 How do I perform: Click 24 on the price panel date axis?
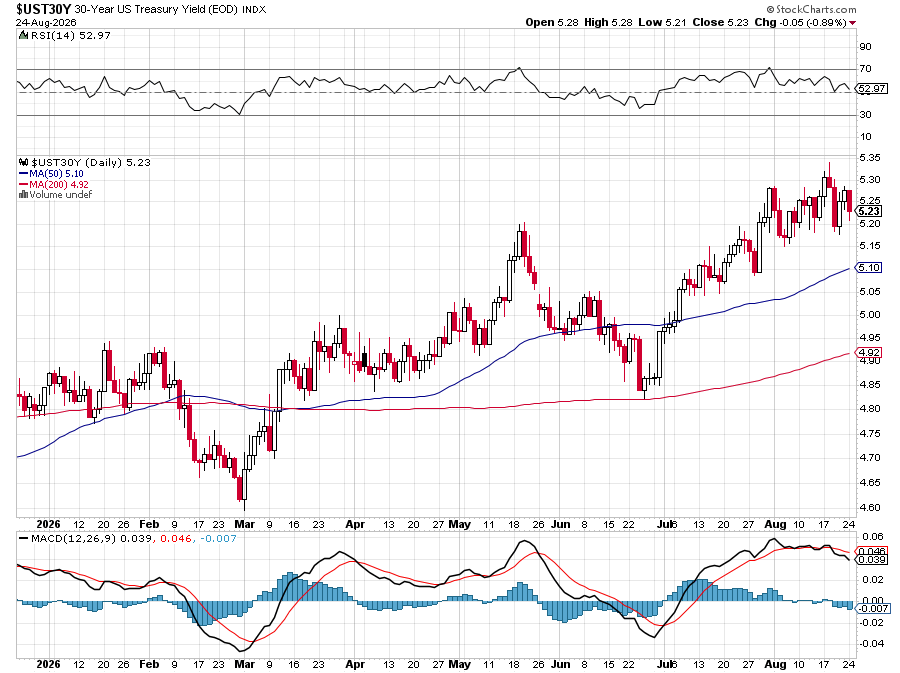[x=849, y=524]
